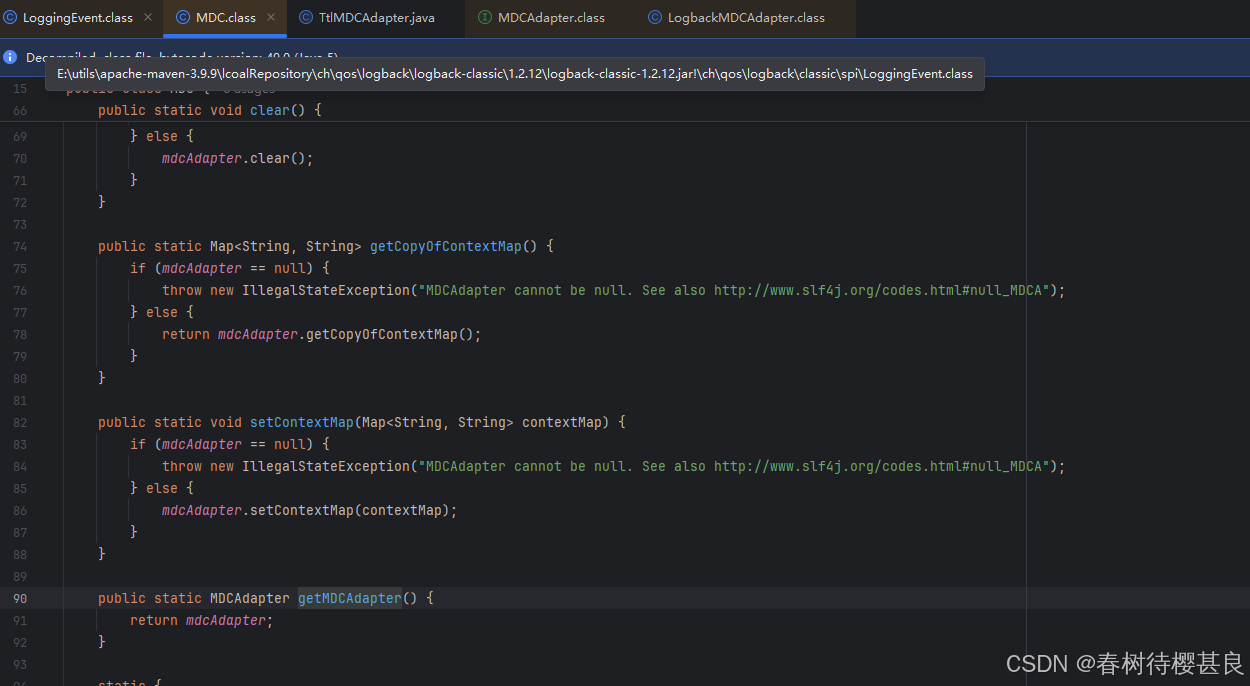This screenshot has width=1250, height=686.
Task: Click the LoggingEvent.class jar path tooltip
Action: point(515,74)
